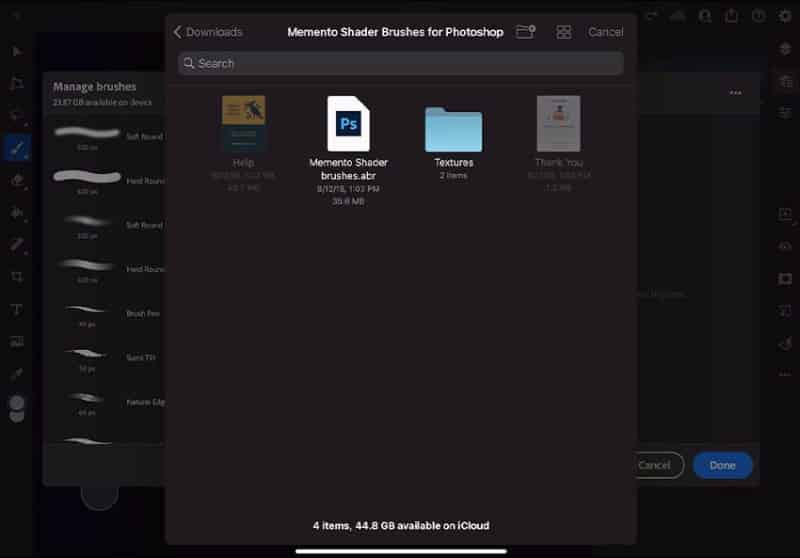Open the Settings gear icon
The width and height of the screenshot is (800, 558).
coord(785,16)
